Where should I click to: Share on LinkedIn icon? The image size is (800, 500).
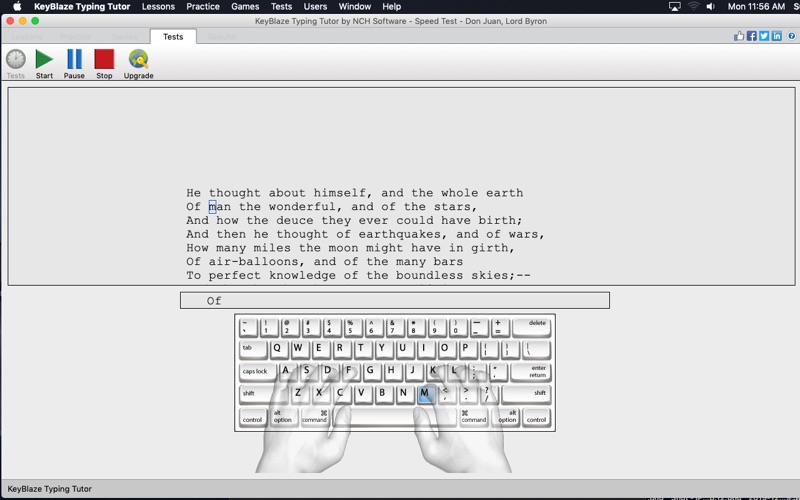777,36
